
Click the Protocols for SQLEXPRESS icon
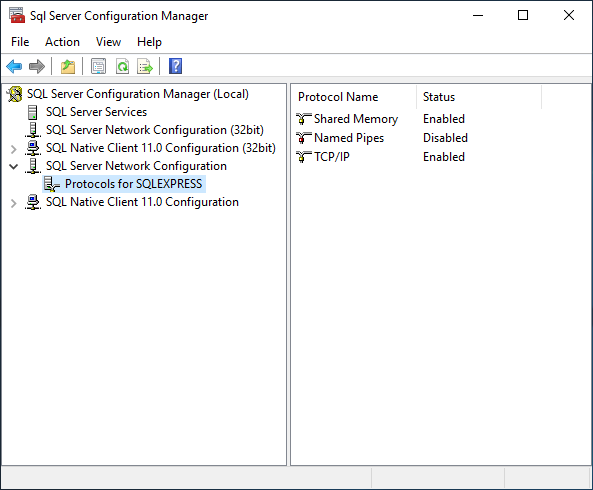click(52, 184)
